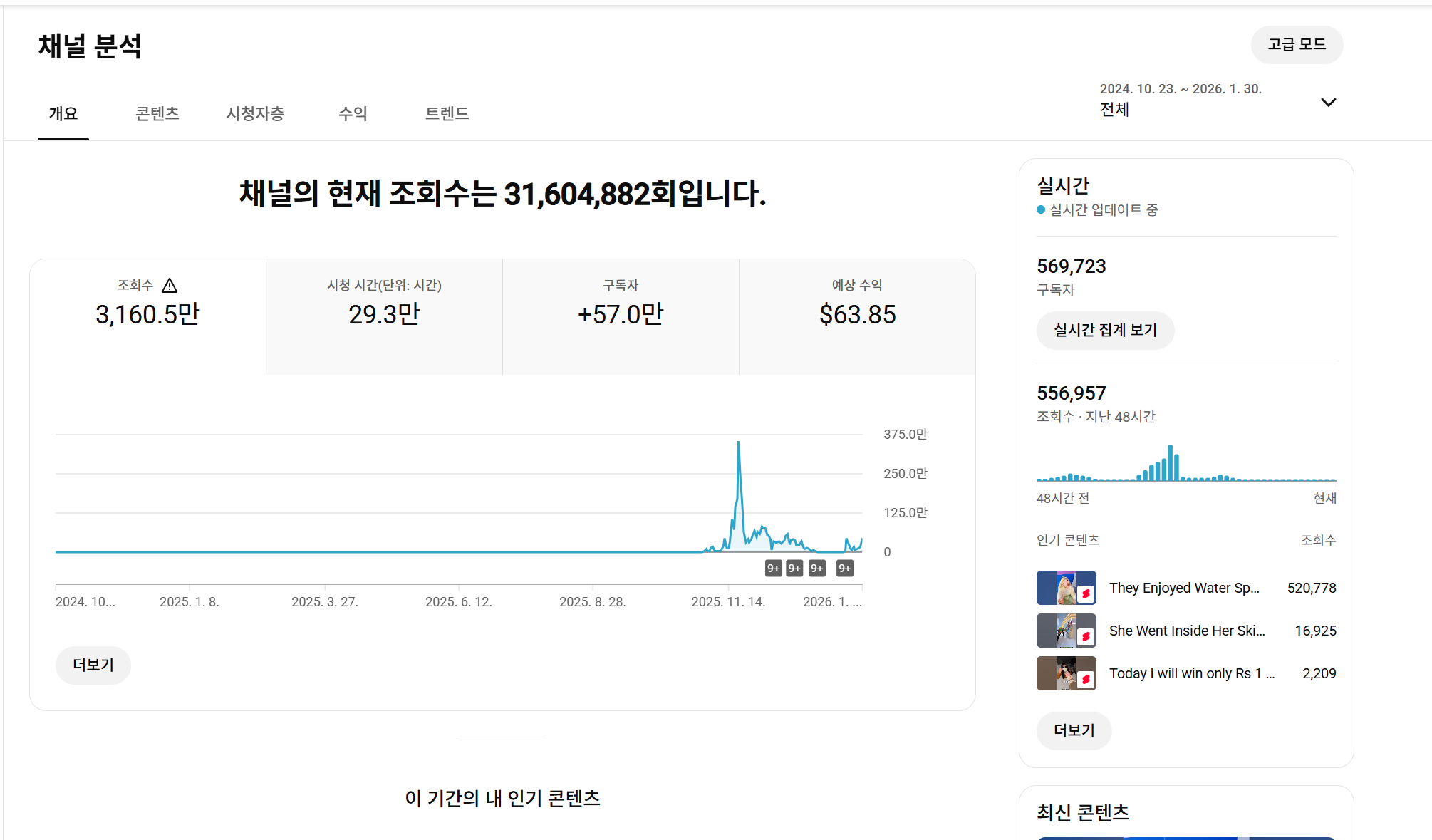Screen dimensions: 1432x840
Task: Click the 실시간 집계 보기 button
Action: 1105,331
